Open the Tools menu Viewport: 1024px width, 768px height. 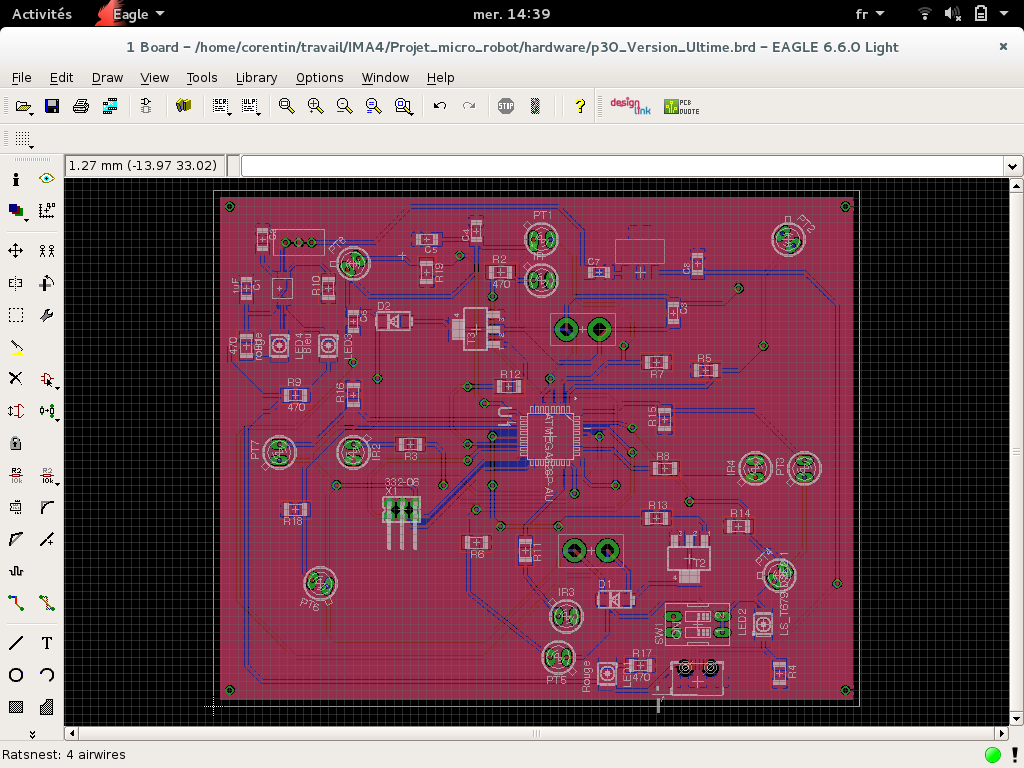(201, 77)
